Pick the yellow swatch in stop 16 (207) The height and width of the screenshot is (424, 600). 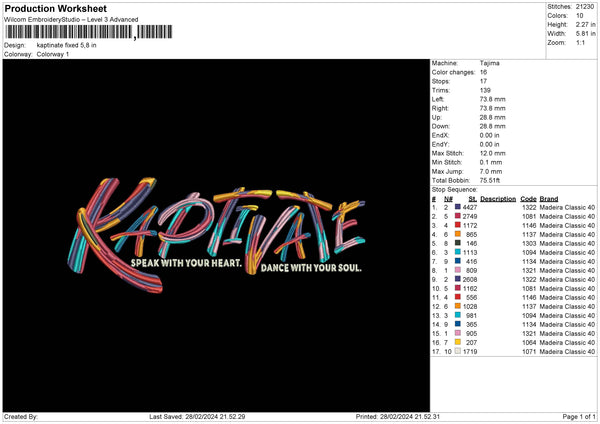(458, 342)
